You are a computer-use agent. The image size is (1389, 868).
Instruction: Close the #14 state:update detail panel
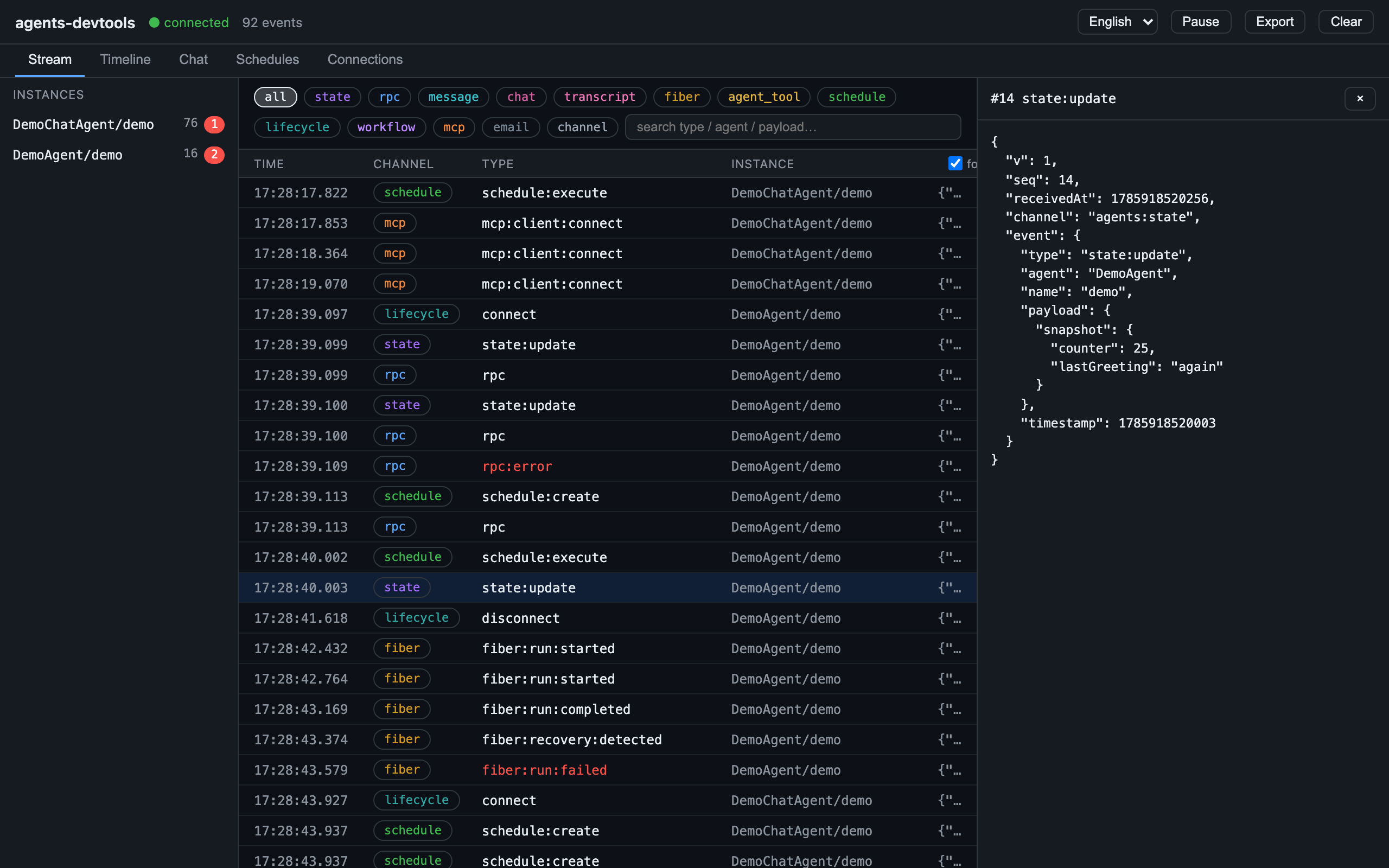[x=1359, y=98]
